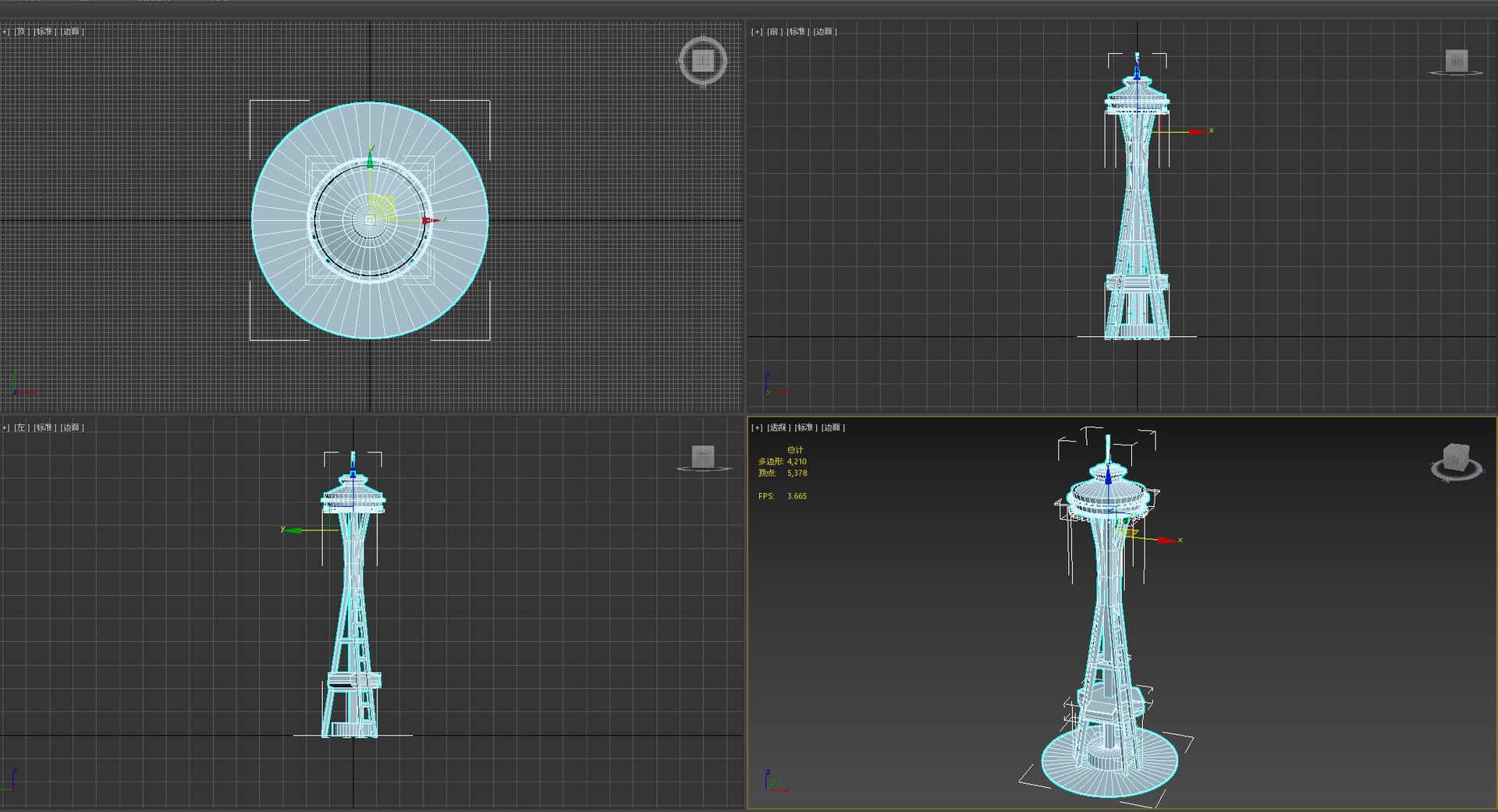Click the FPS 3.665 readout
Screen dimensions: 1498x812
[783, 496]
